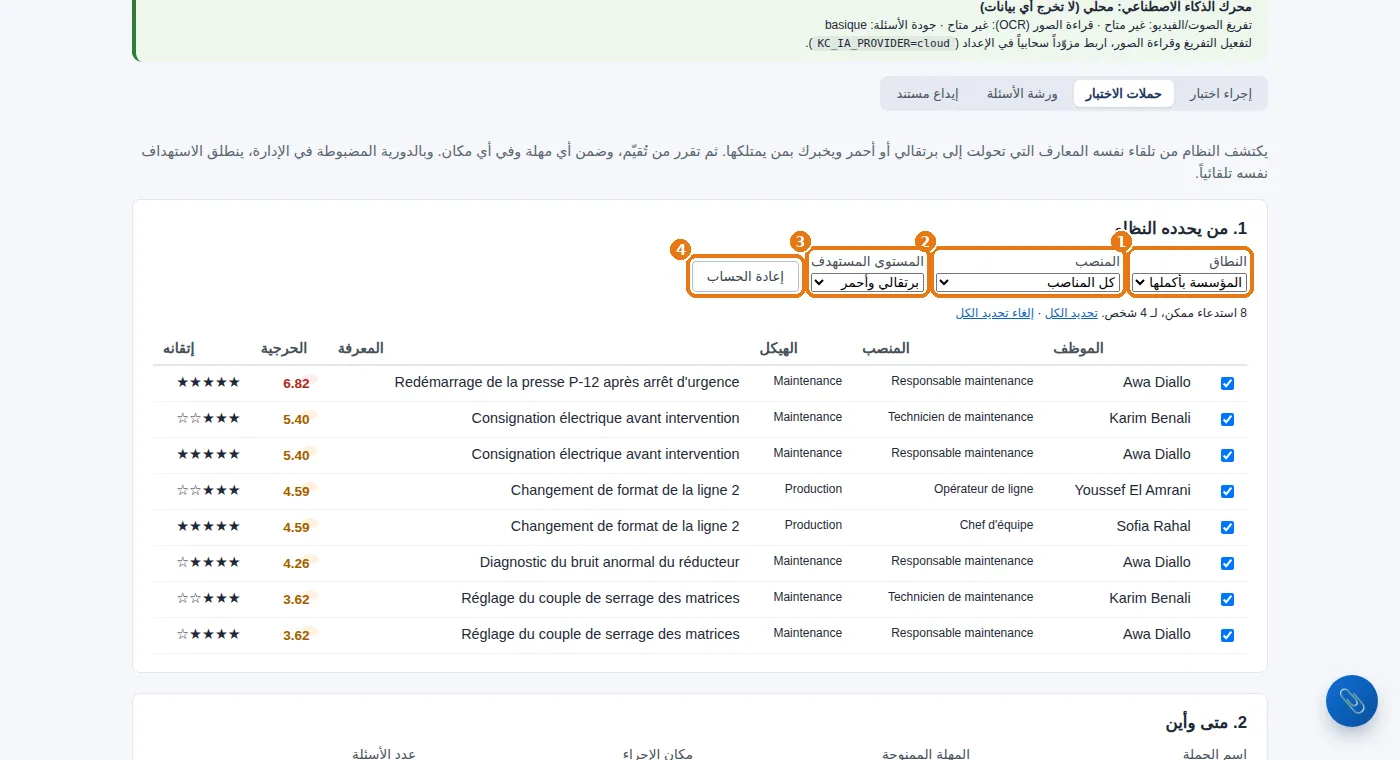The image size is (1400, 760).
Task: Click 'Diagnostic du bruit anormal du réducteur'
Action: (x=610, y=562)
